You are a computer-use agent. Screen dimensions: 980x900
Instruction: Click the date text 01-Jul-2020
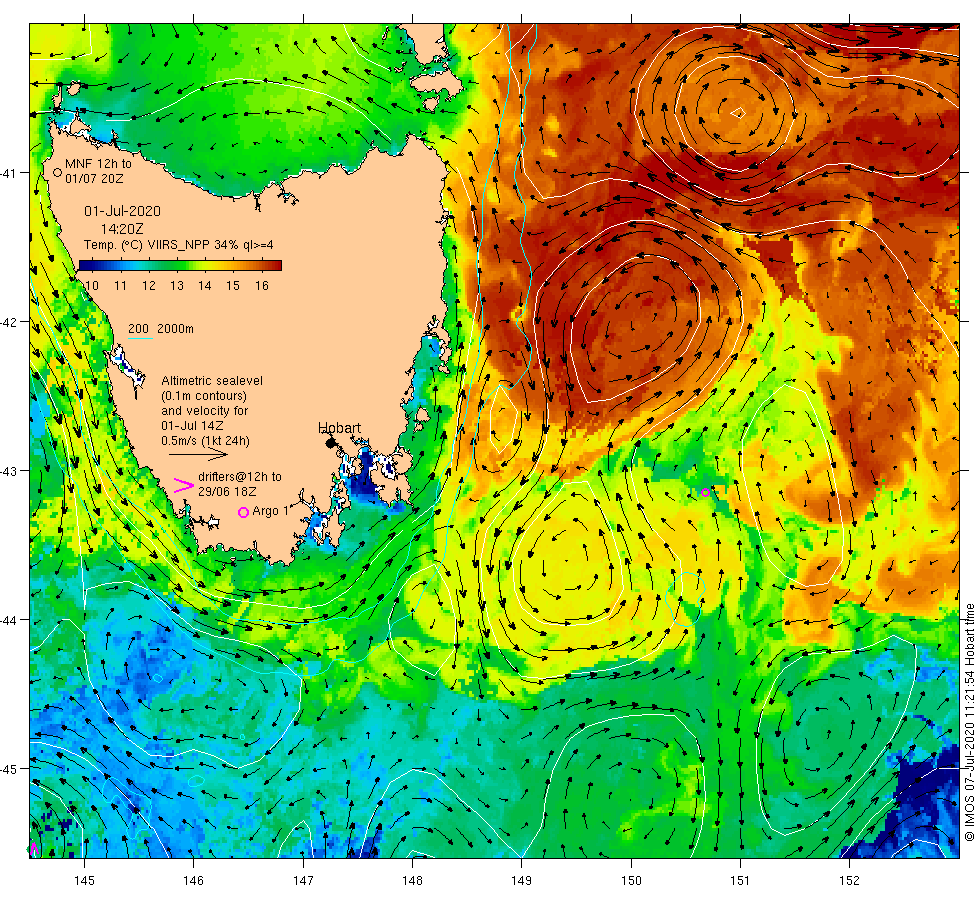tap(122, 211)
